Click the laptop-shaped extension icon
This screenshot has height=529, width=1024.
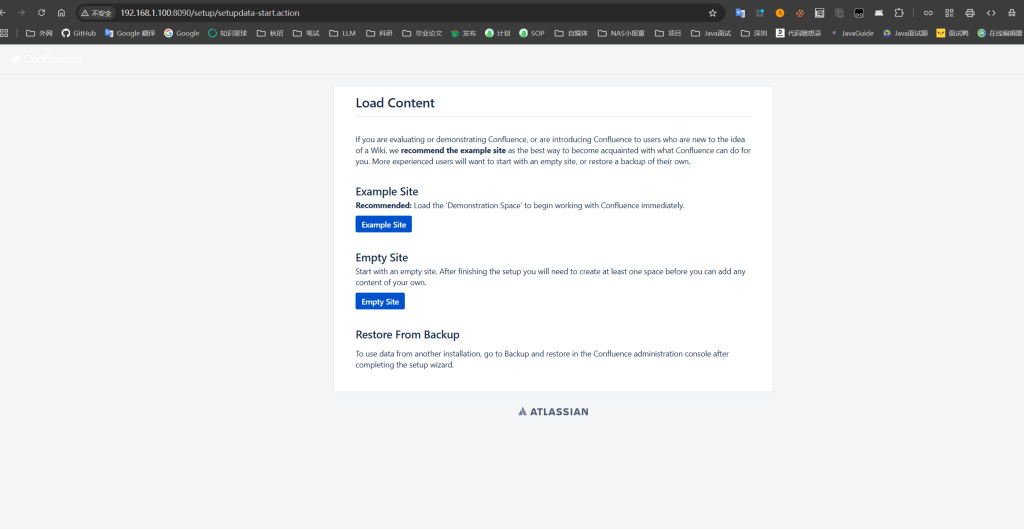[x=879, y=12]
